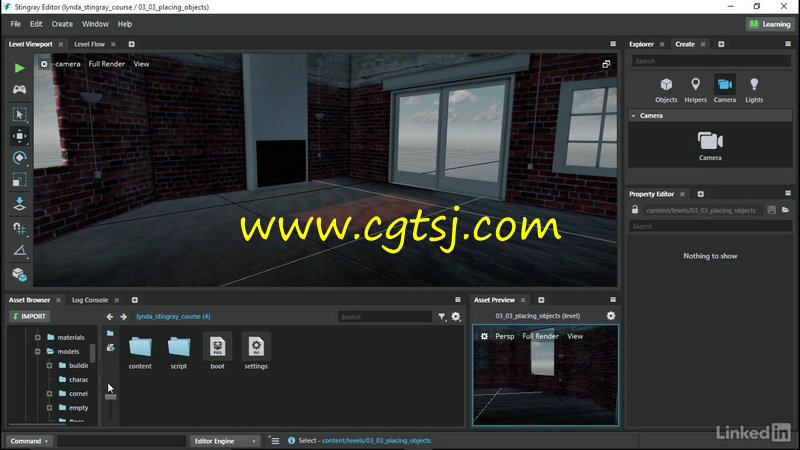800x450 pixels.
Task: Open the viewport camera dropdown
Action: pyautogui.click(x=67, y=64)
